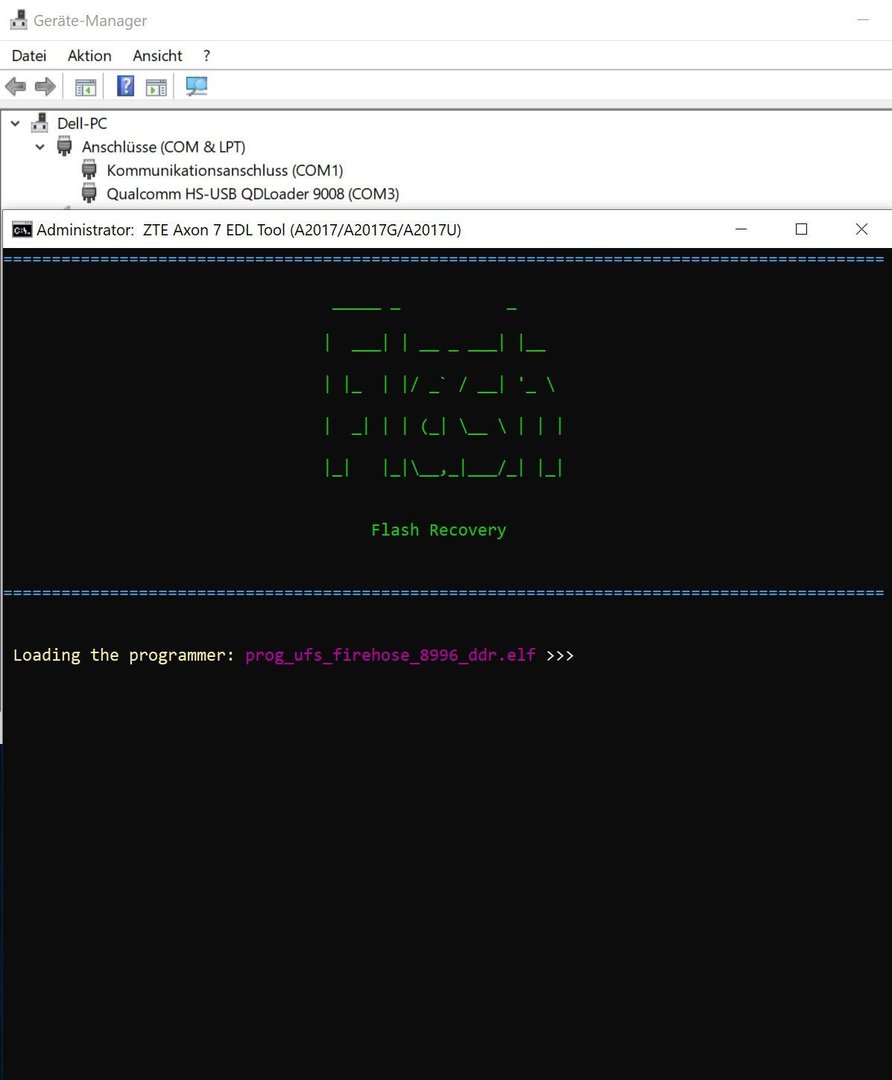Minimize the Geräte-Manager window
The height and width of the screenshot is (1080, 892).
point(863,20)
